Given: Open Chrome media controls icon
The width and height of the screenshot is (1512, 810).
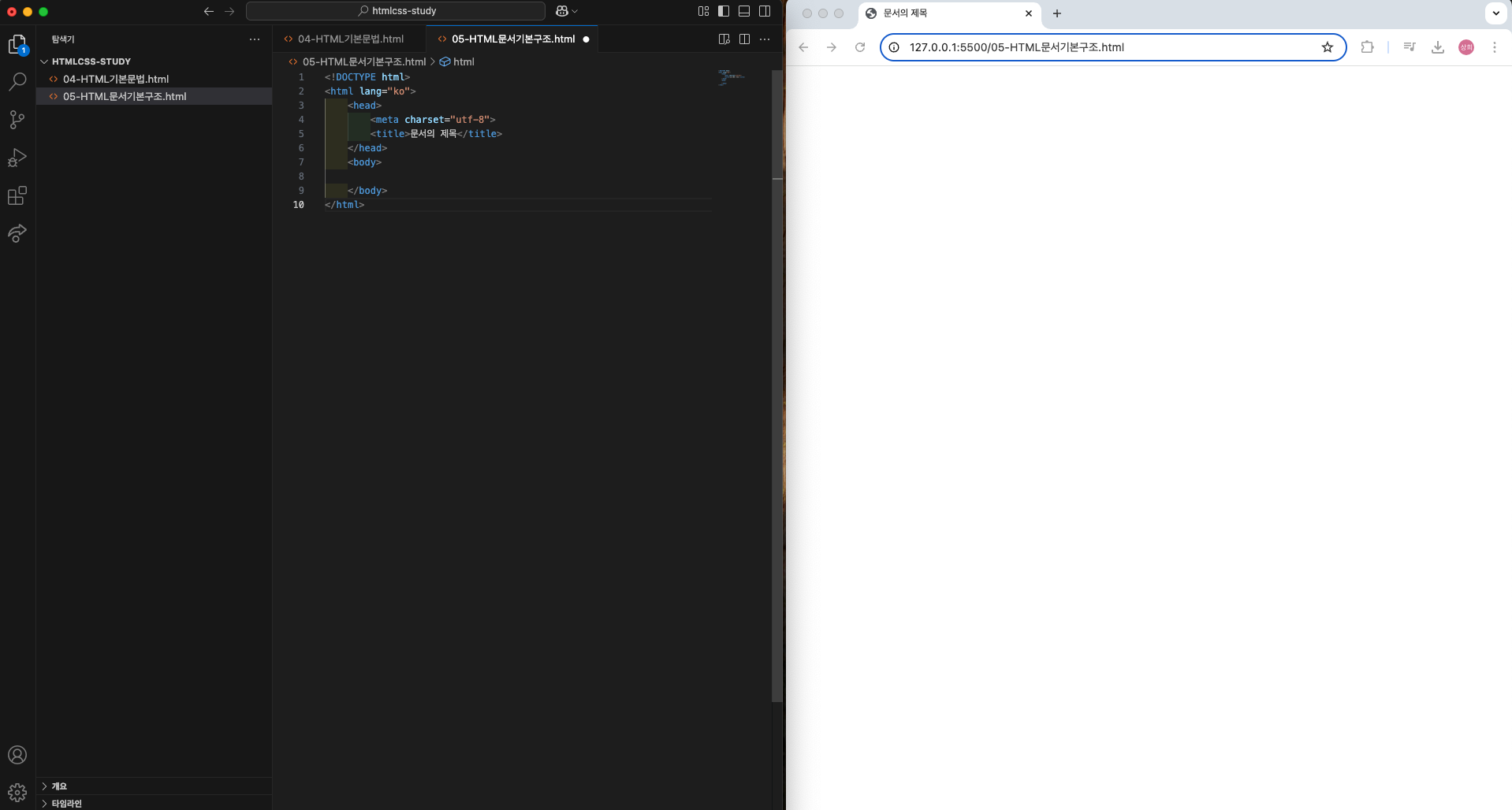Looking at the screenshot, I should (1410, 47).
